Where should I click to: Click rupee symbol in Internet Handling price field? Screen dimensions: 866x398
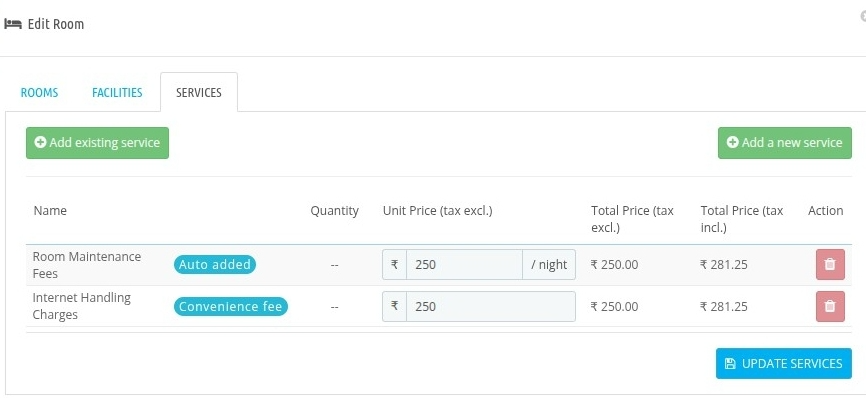[394, 306]
